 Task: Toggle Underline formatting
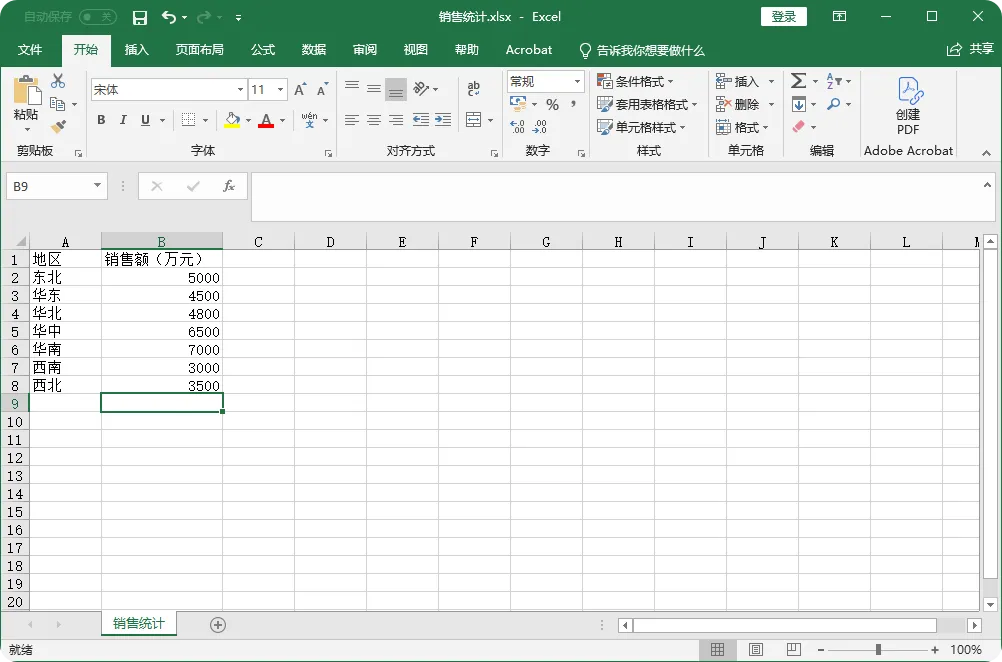pos(145,119)
